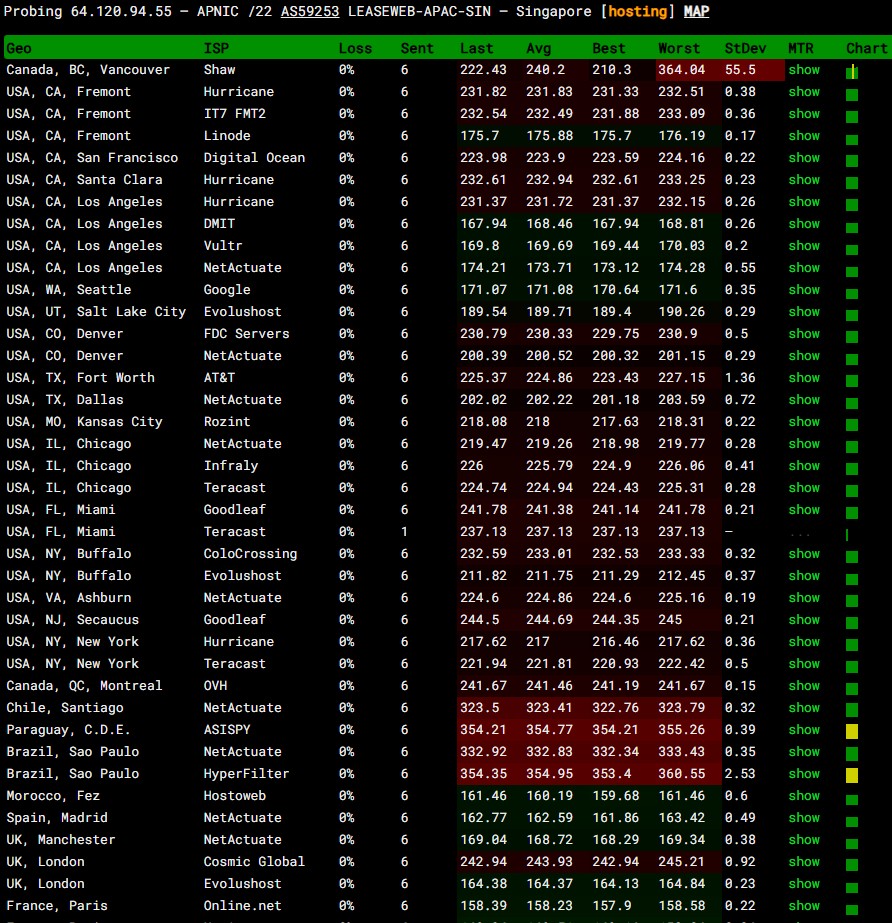Click chart icon for Fremont Hurricane row
The width and height of the screenshot is (892, 923).
[x=851, y=95]
